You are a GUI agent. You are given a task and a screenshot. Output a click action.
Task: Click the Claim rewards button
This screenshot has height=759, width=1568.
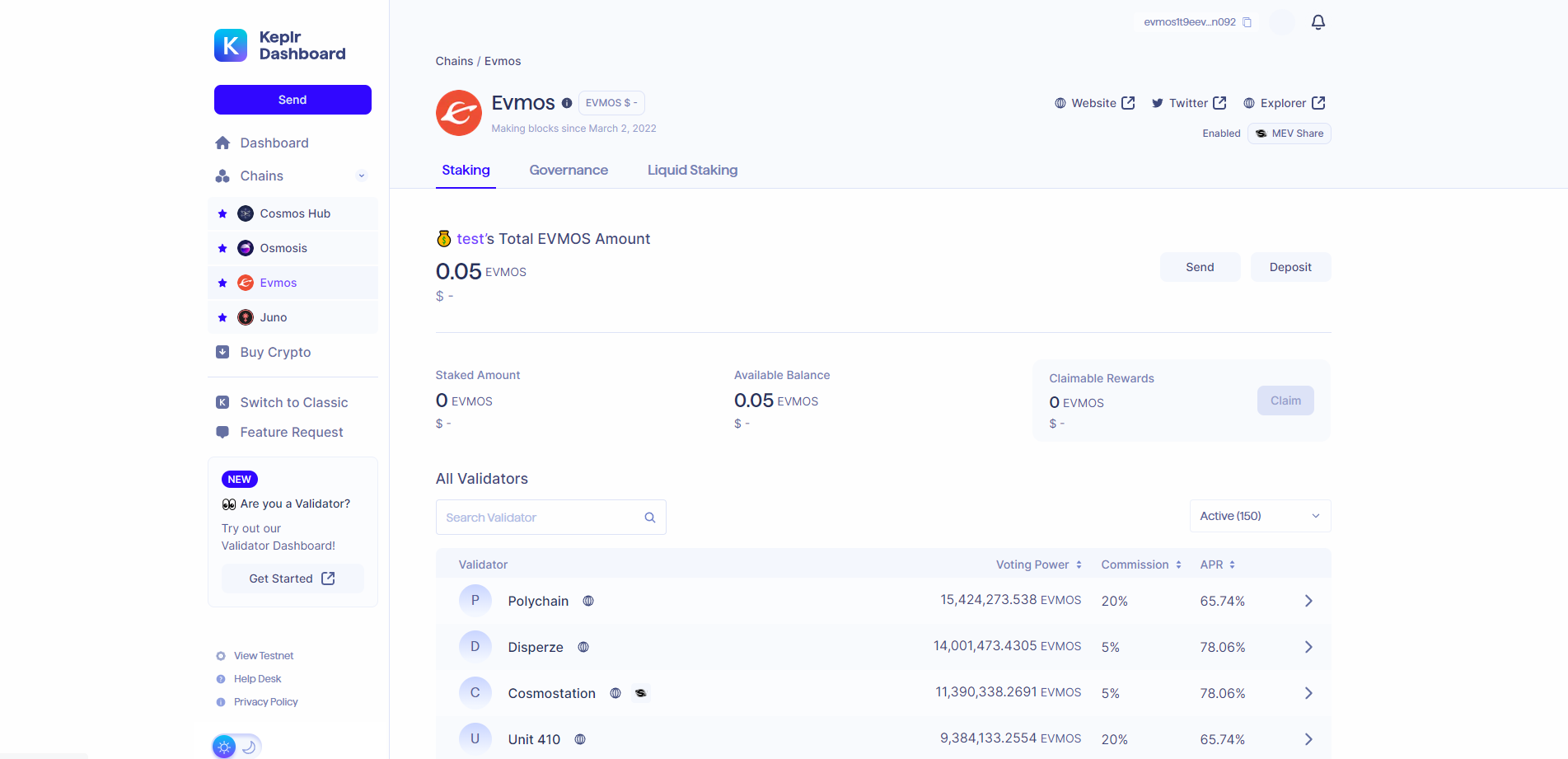[x=1285, y=401]
